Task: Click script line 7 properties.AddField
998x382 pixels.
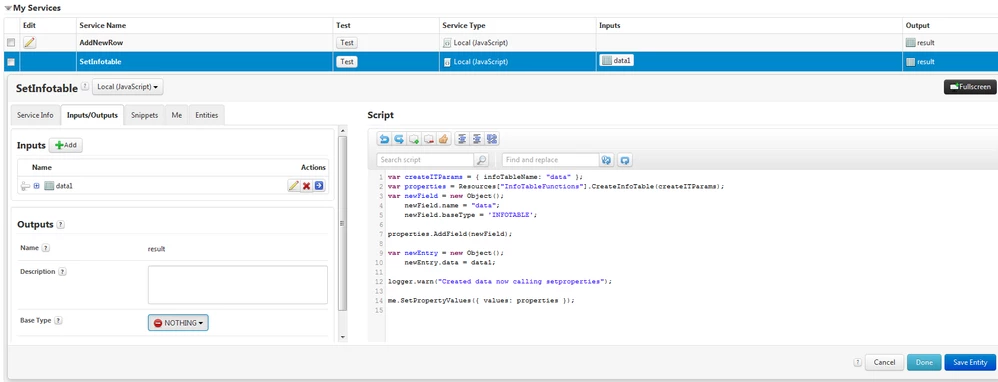Action: 450,234
